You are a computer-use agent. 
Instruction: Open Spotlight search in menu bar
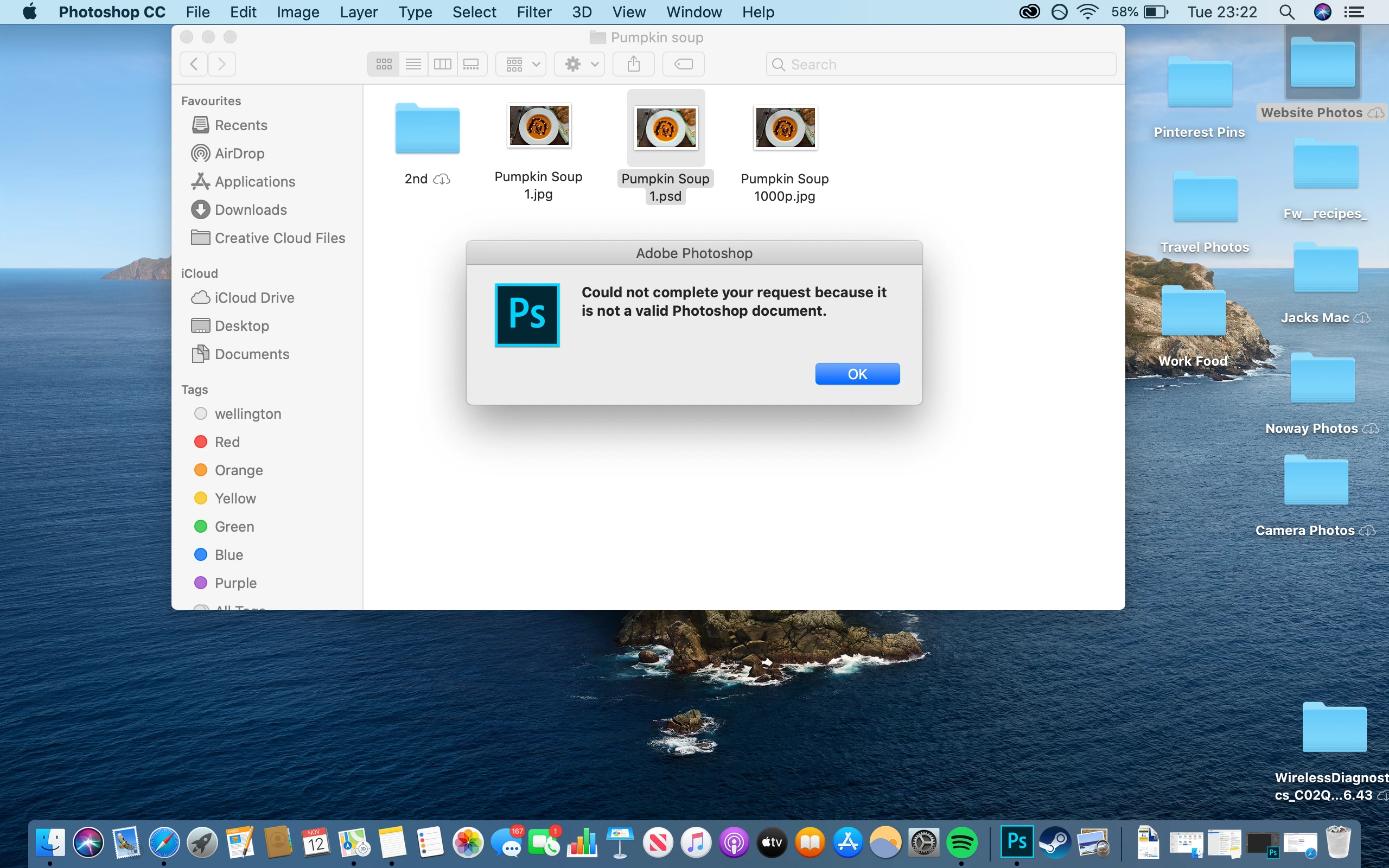(1286, 12)
